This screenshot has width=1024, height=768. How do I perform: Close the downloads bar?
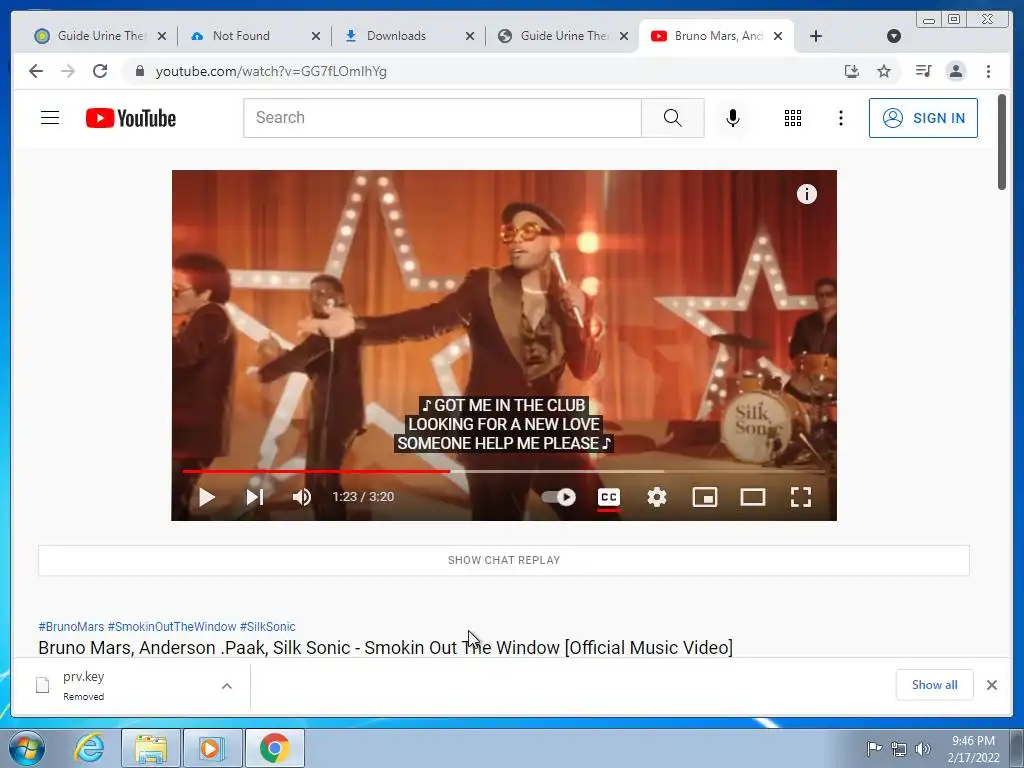click(992, 684)
